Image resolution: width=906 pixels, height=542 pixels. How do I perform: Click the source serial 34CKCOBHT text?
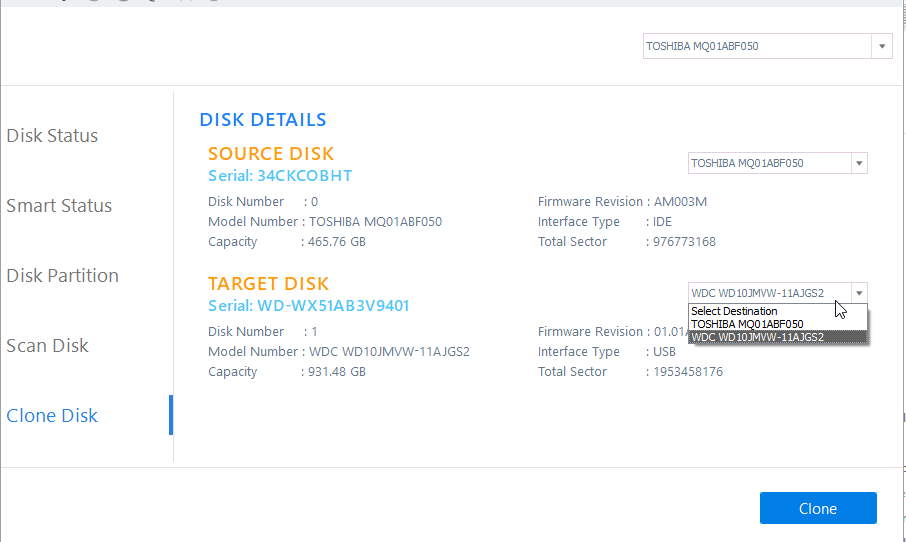pyautogui.click(x=280, y=176)
